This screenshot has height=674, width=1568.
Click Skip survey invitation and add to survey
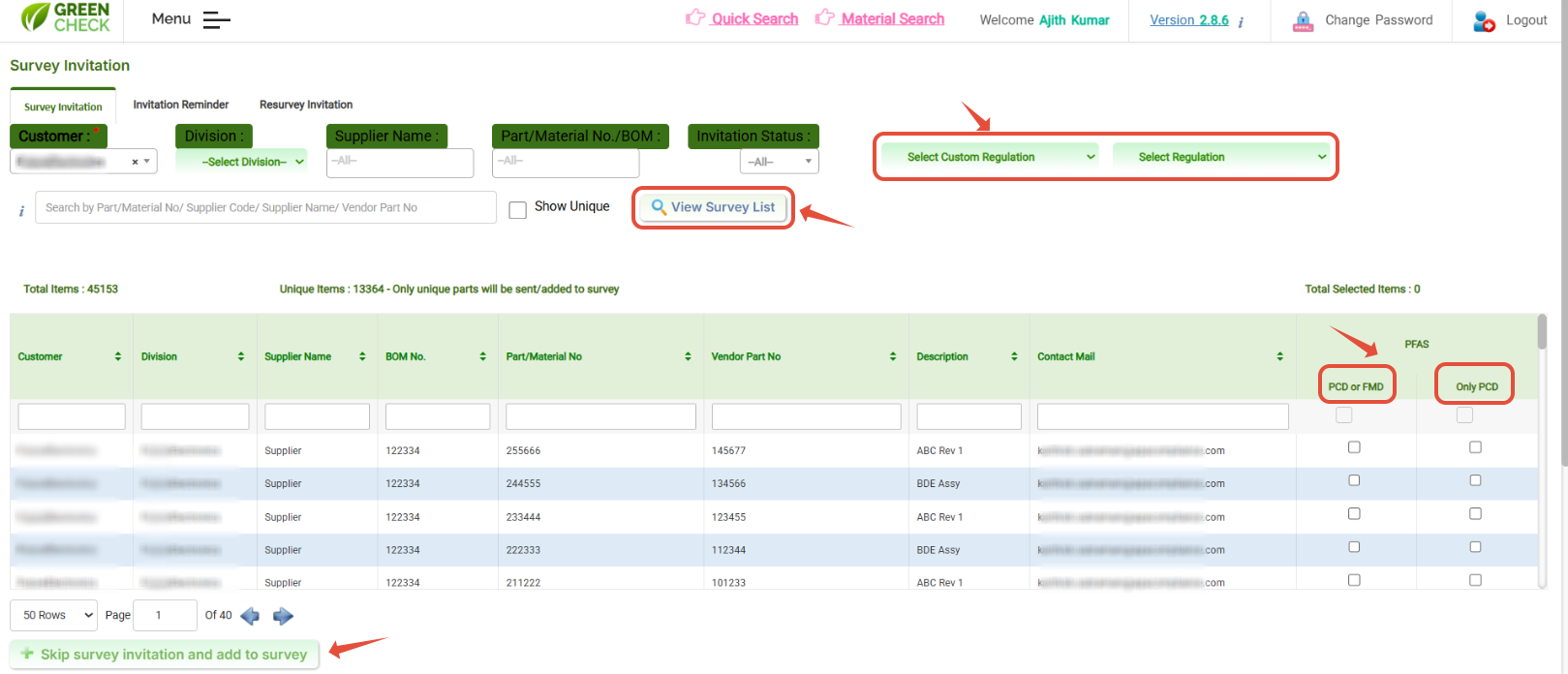coord(165,655)
